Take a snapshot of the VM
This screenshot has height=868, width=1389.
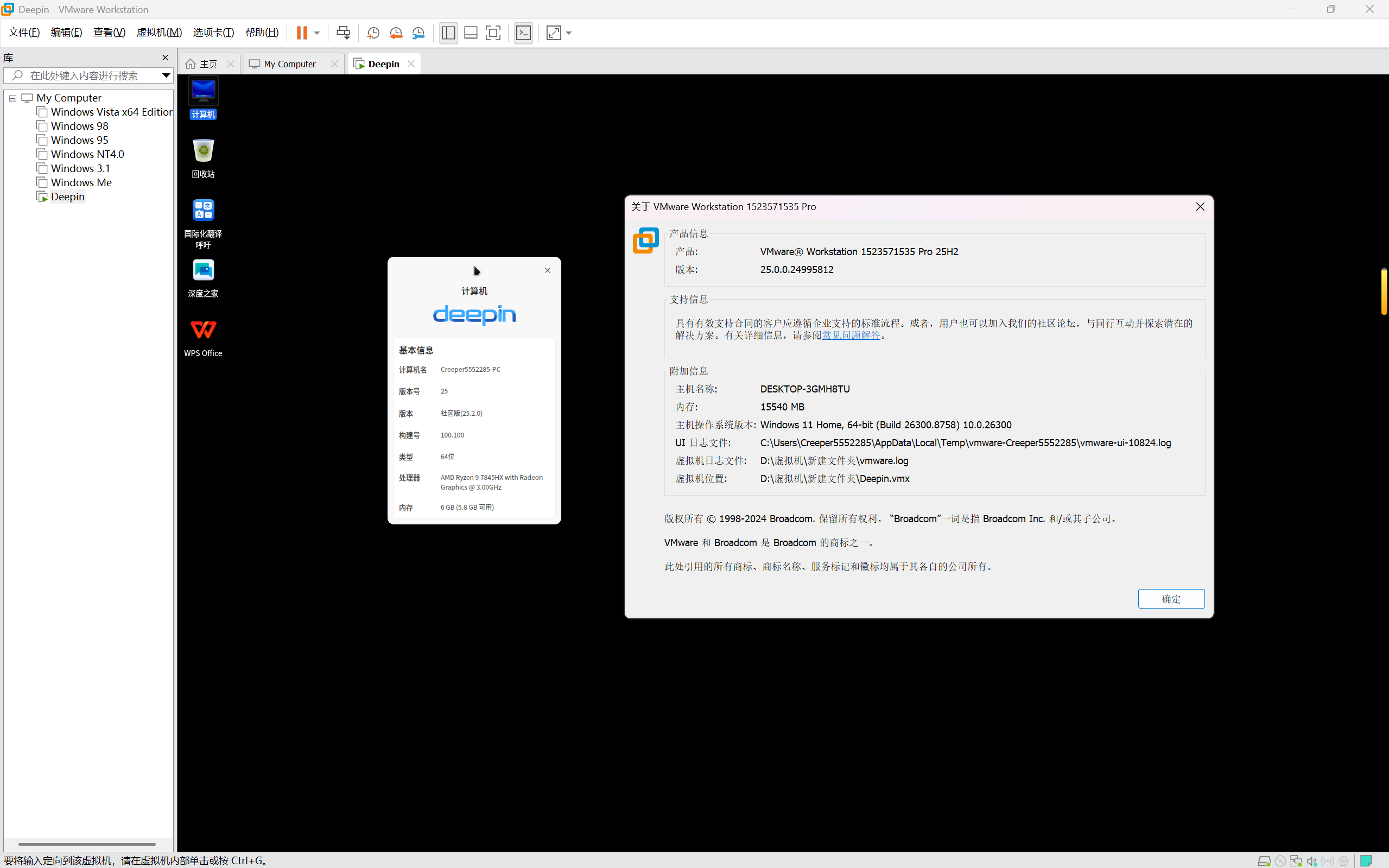click(373, 33)
